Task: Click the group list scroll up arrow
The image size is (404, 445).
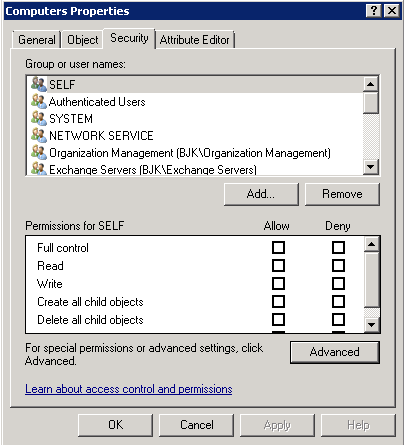Action: pos(371,84)
